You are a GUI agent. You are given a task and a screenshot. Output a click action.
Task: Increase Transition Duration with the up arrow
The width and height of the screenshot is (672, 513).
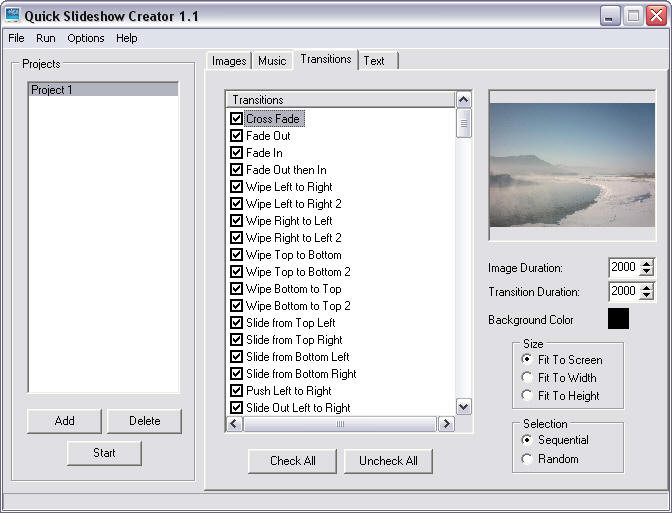(646, 287)
